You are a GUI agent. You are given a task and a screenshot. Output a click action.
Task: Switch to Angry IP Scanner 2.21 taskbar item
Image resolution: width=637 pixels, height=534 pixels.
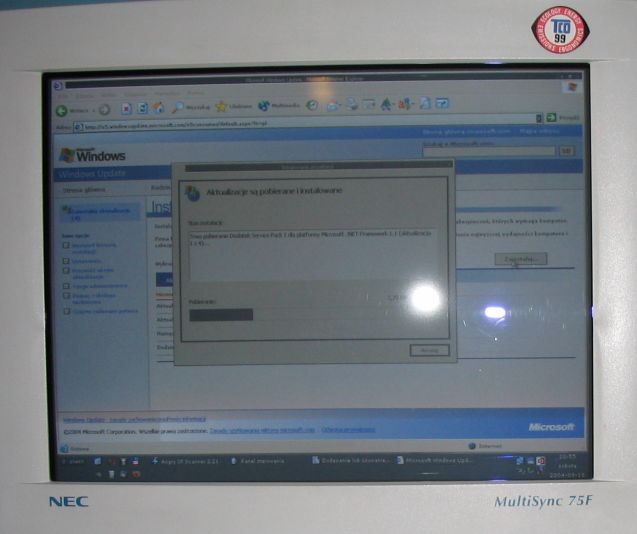(x=185, y=461)
